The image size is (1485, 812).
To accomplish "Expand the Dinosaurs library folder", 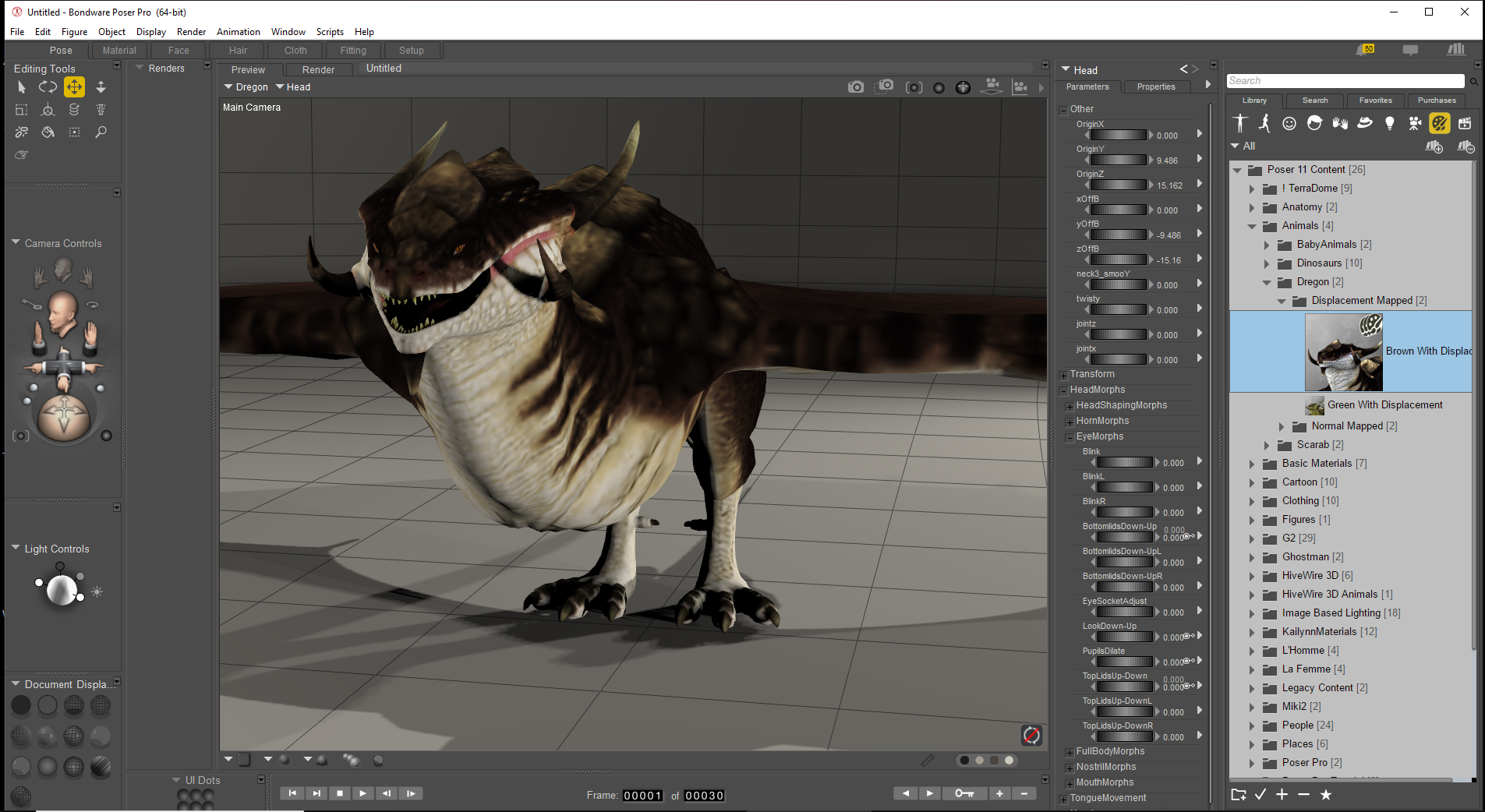I will 1267,263.
